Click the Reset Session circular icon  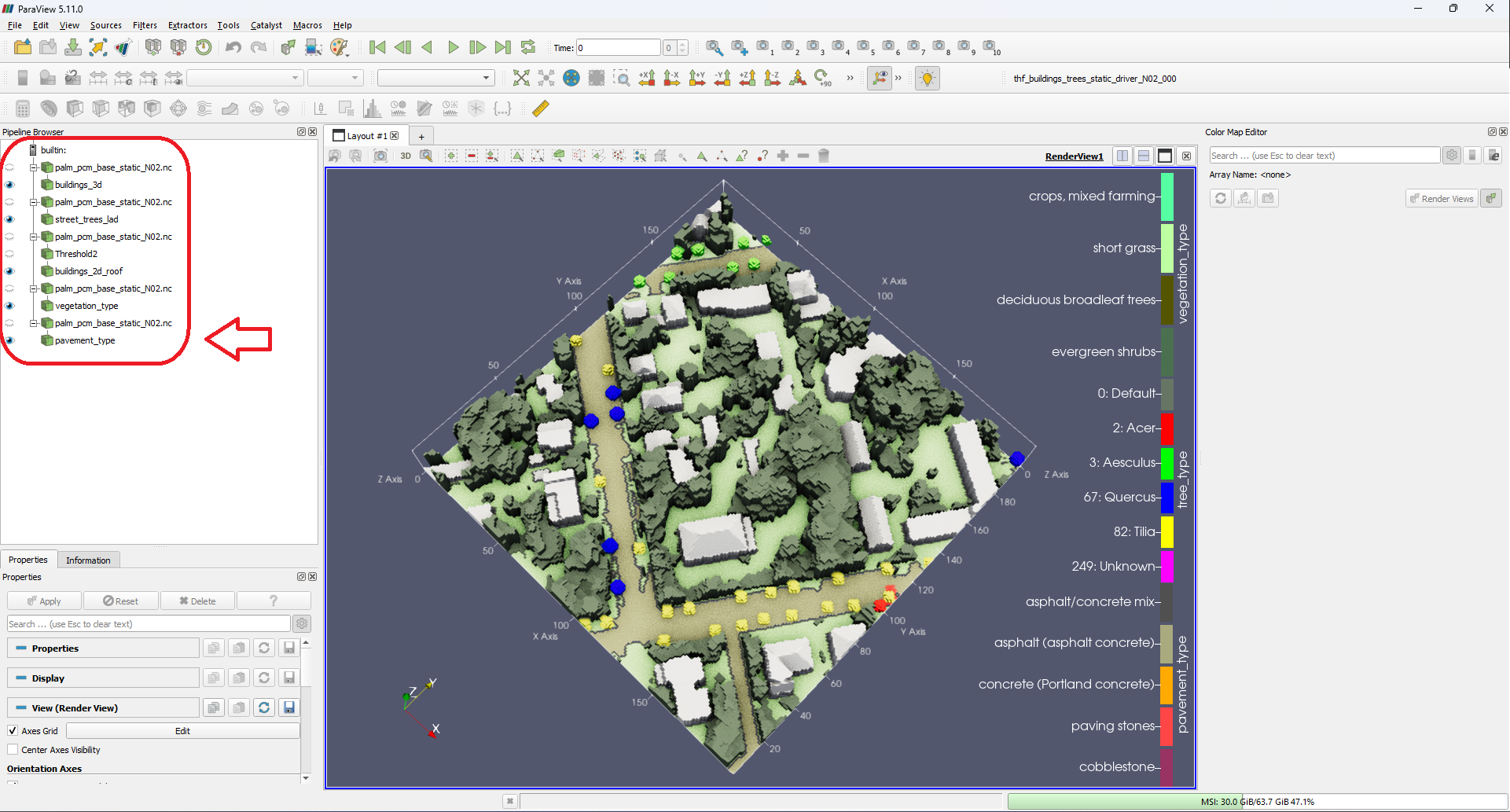pos(204,47)
